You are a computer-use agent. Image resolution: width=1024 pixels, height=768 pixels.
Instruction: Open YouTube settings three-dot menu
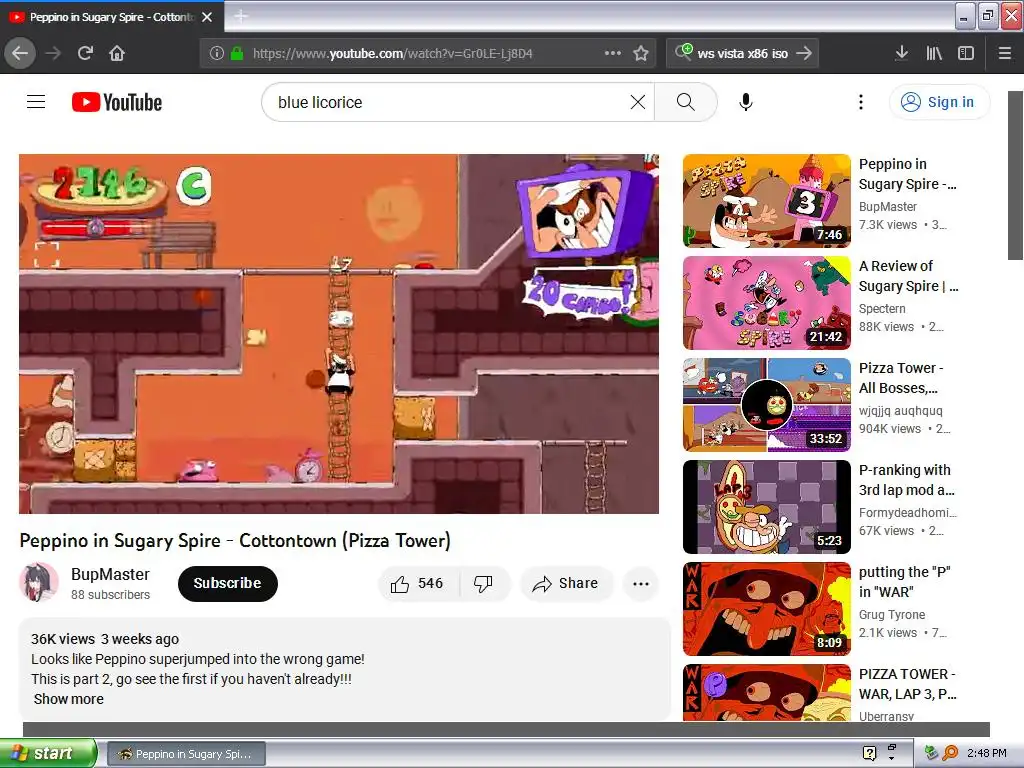pos(861,102)
